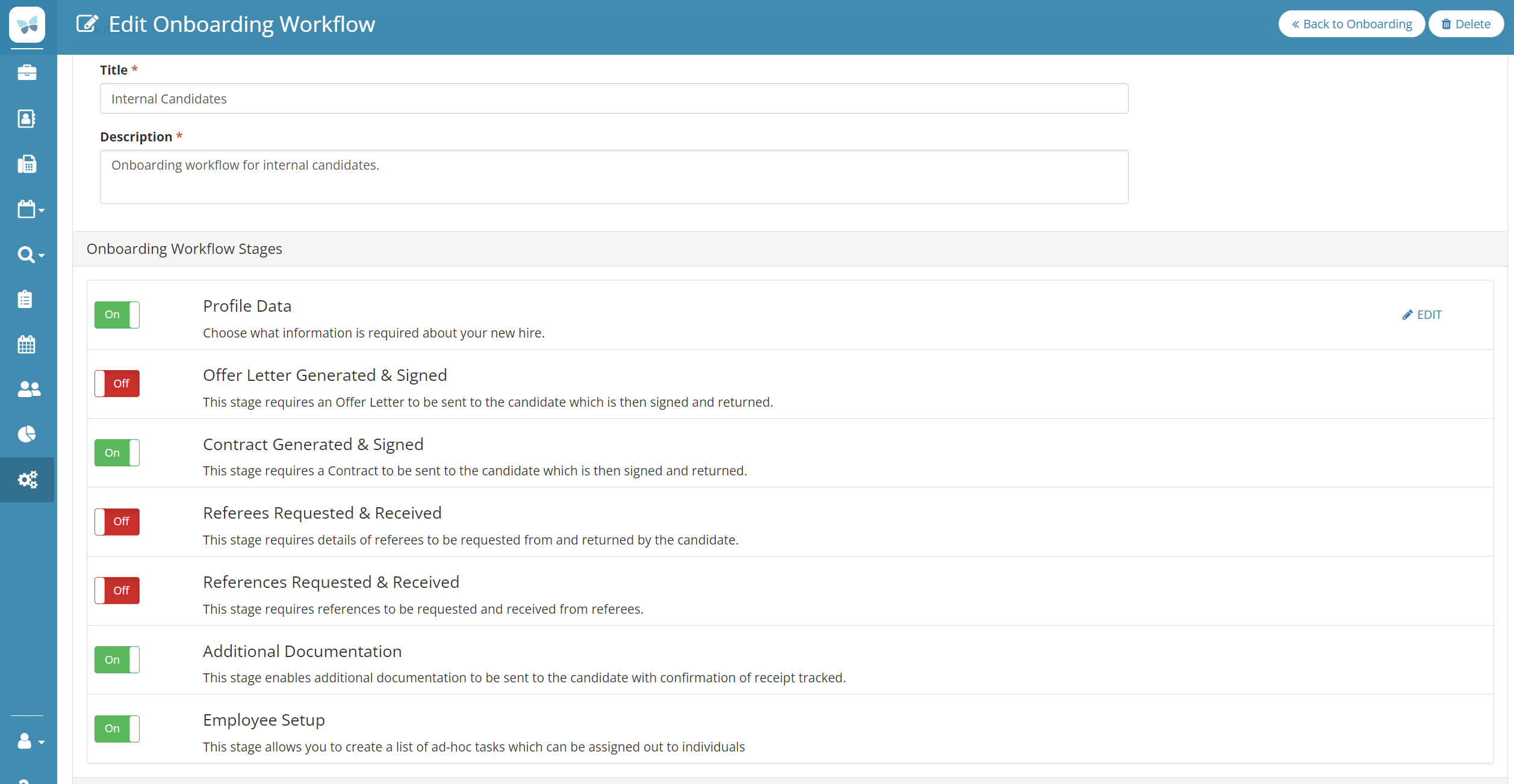Disable the Employee Setup stage toggle
The height and width of the screenshot is (784, 1514).
pyautogui.click(x=117, y=729)
